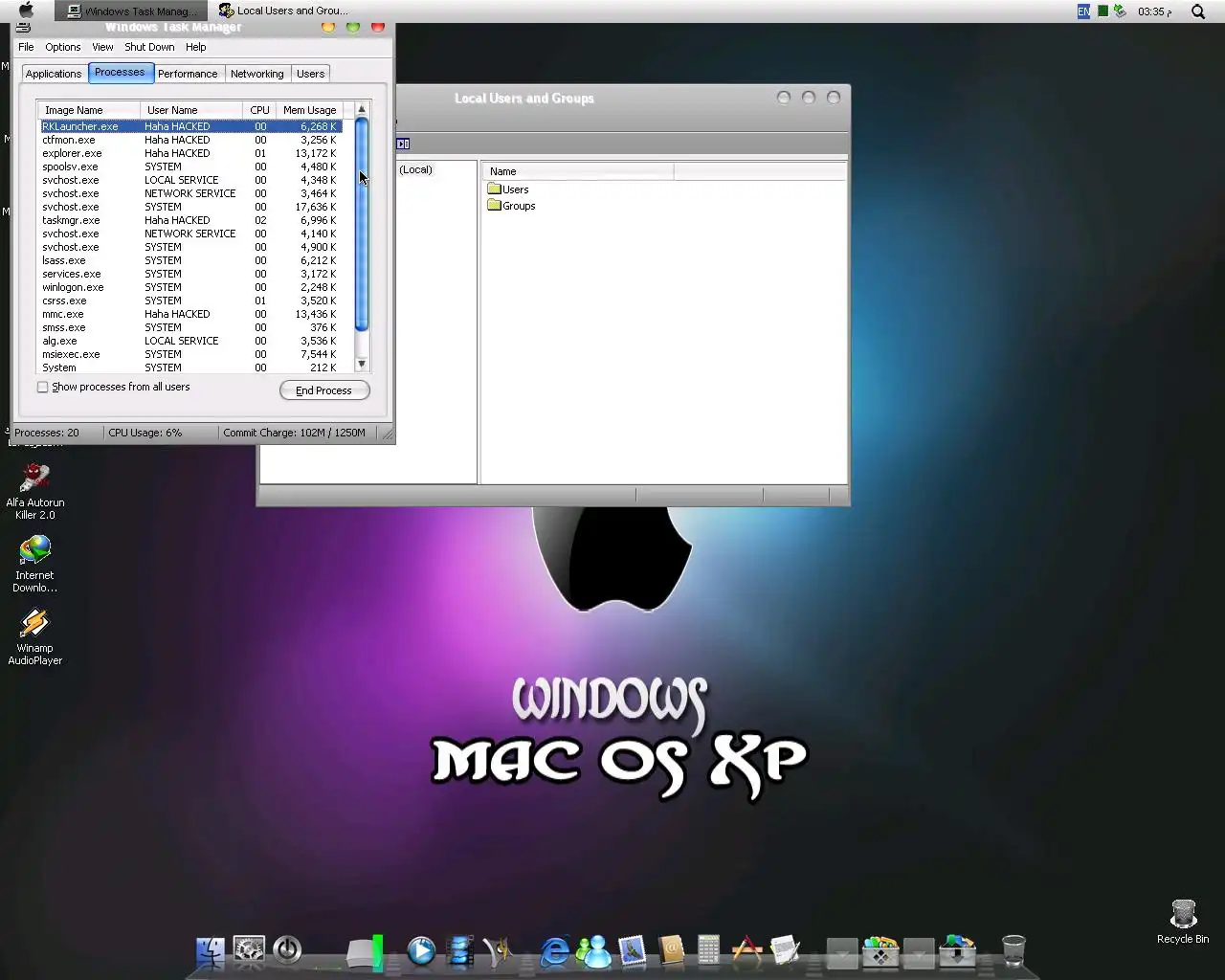Sort processes by Mem Usage column
The width and height of the screenshot is (1225, 980).
pyautogui.click(x=310, y=110)
